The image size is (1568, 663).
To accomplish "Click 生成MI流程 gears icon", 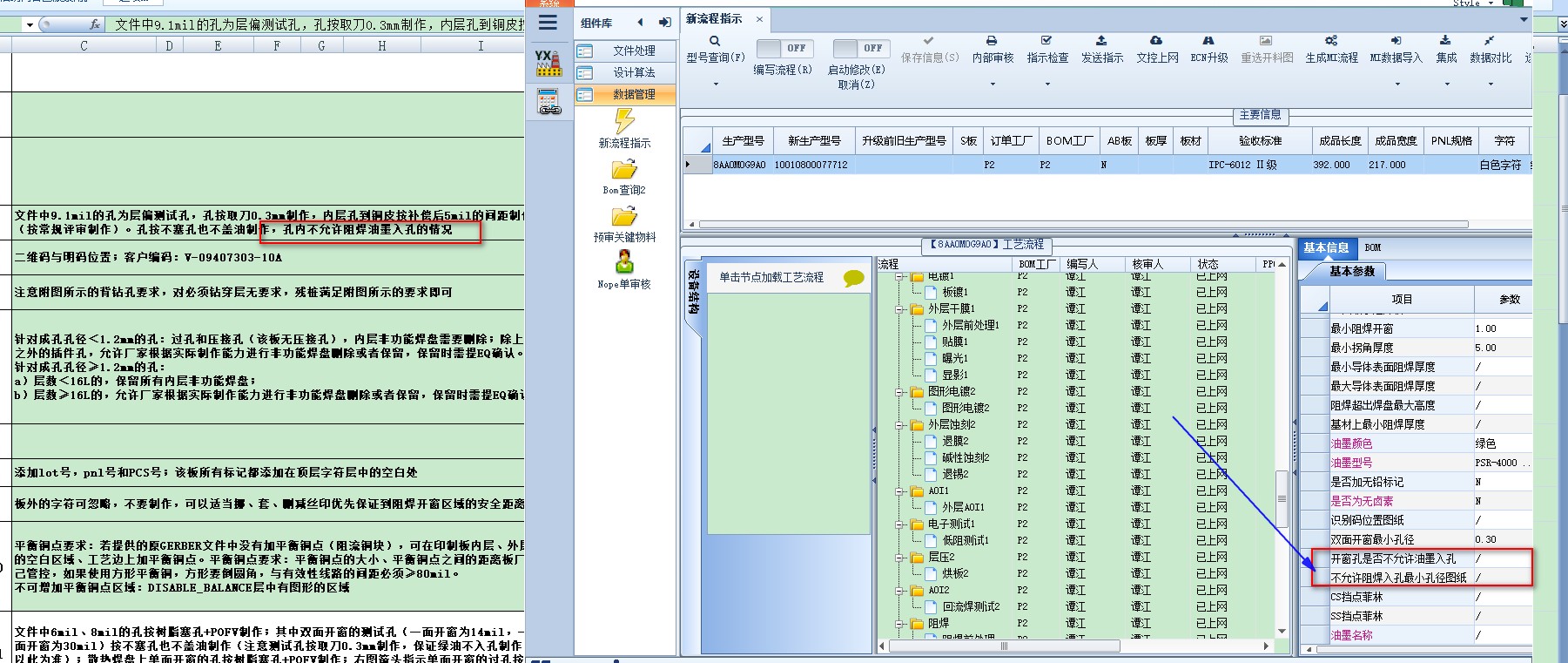I will 1331,41.
